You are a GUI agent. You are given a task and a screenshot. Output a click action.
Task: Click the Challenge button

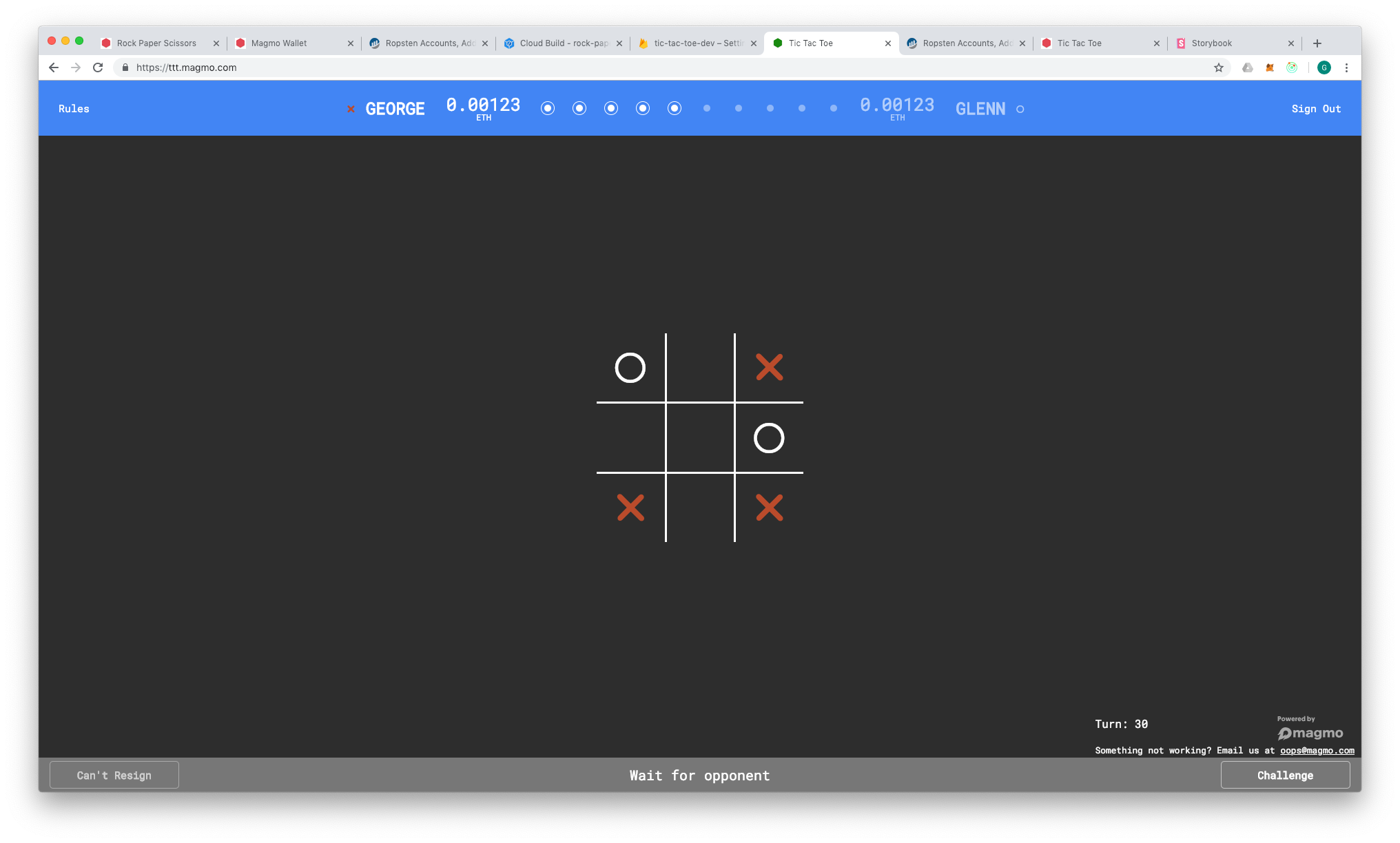1285,775
